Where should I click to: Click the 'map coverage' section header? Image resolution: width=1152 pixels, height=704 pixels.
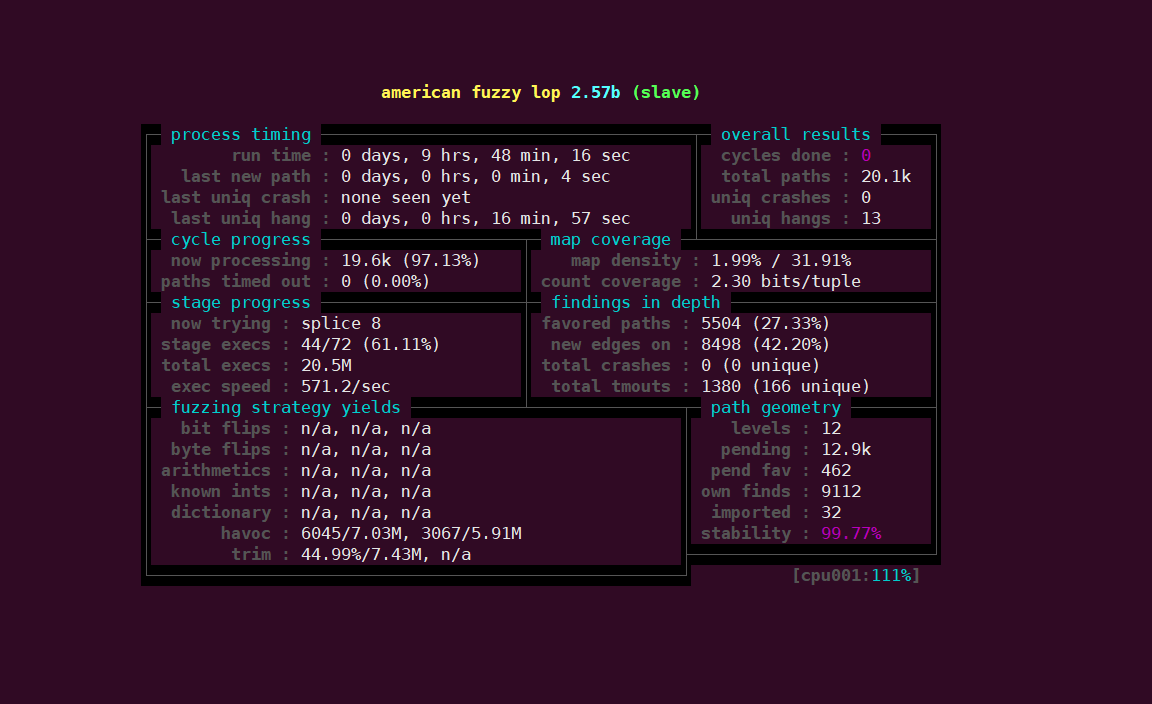[x=610, y=240]
